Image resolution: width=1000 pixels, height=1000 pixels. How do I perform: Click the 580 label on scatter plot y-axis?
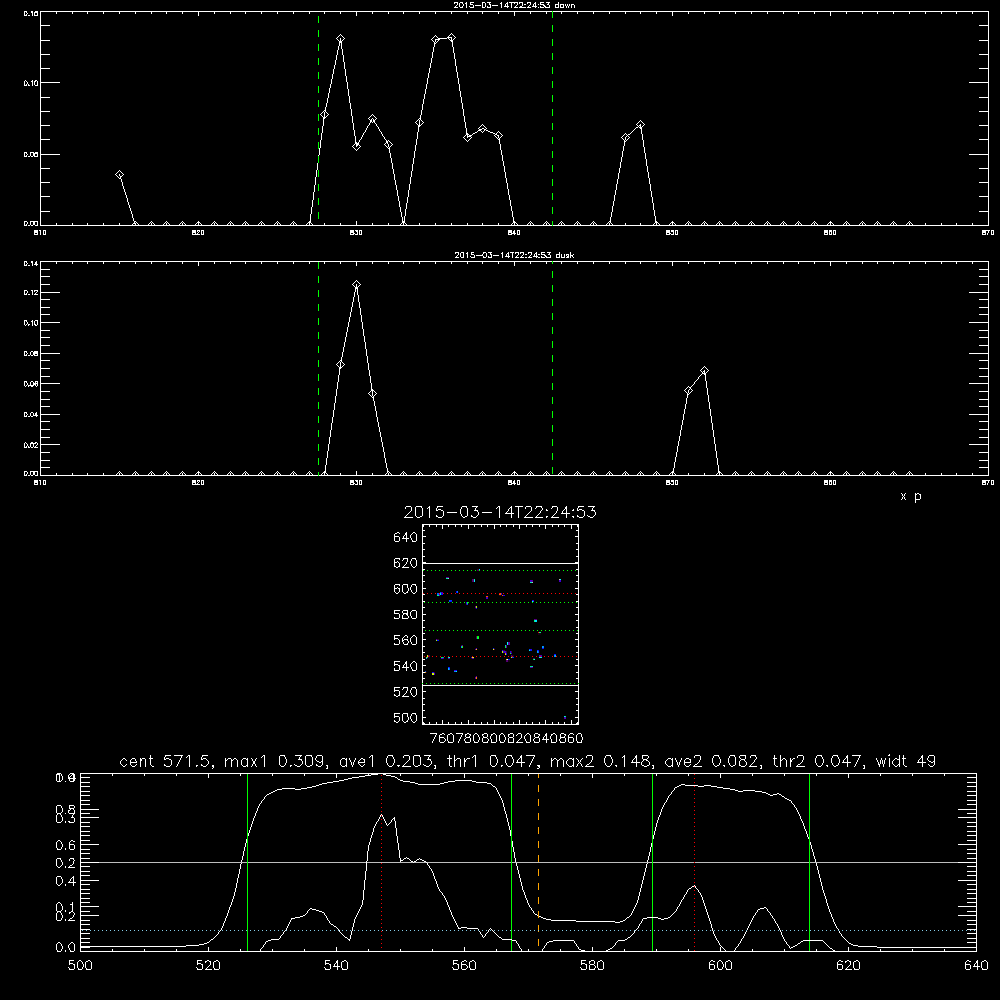[406, 615]
